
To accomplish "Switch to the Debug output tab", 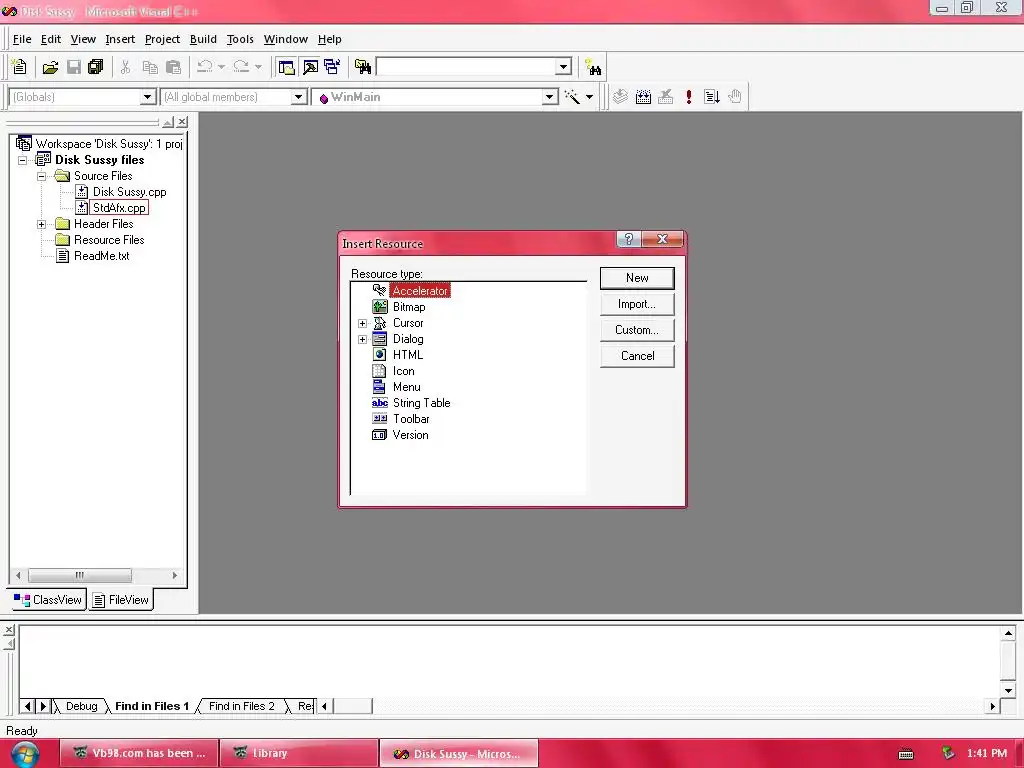I will 81,706.
